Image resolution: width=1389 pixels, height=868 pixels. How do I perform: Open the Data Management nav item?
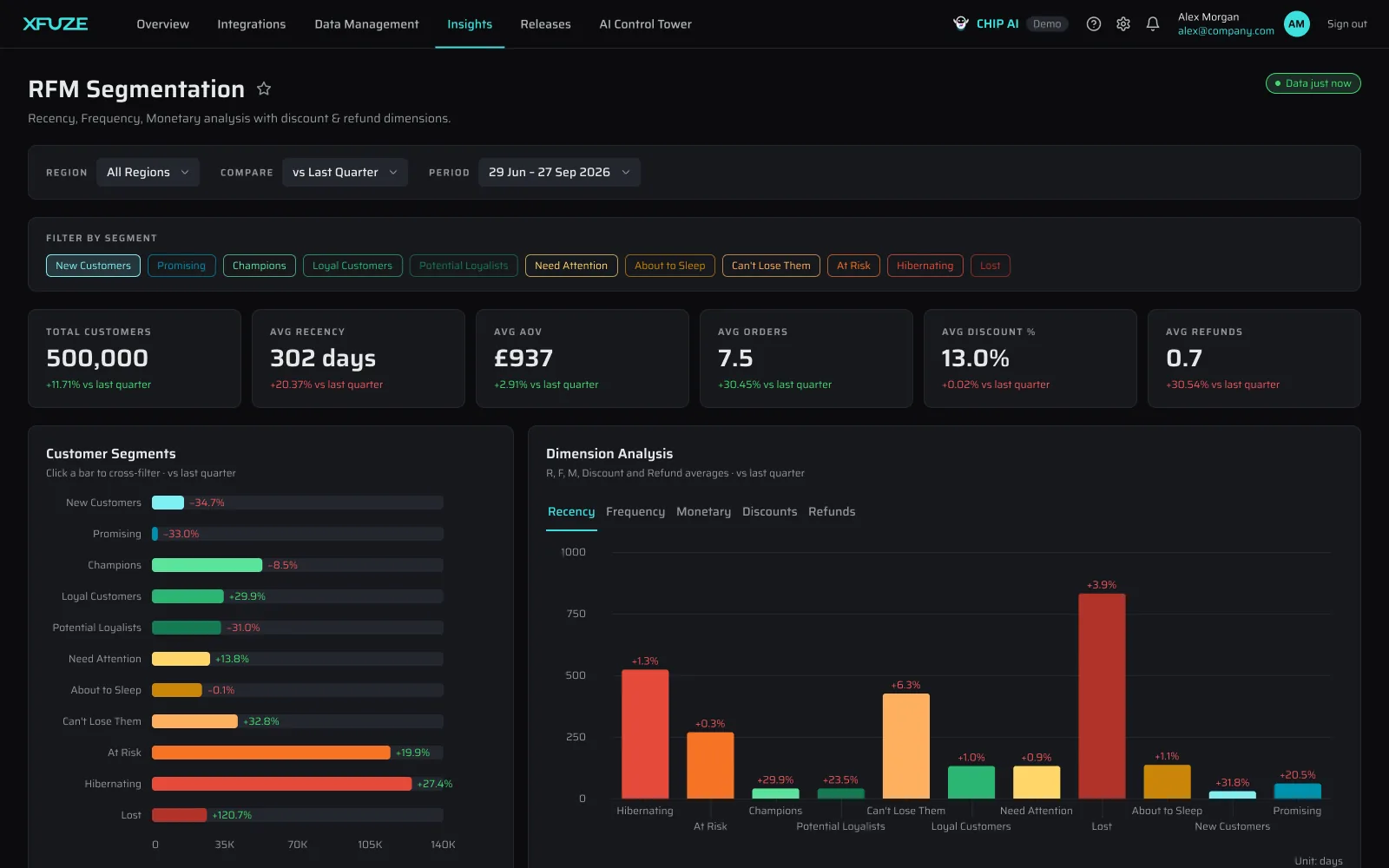pyautogui.click(x=366, y=24)
